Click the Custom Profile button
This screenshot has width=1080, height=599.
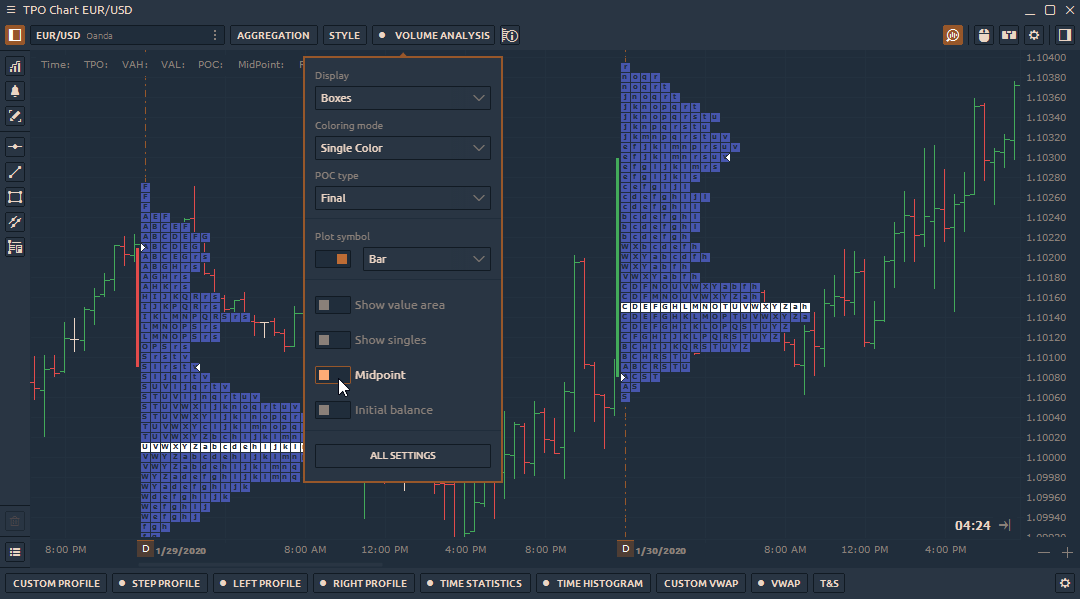tap(56, 583)
